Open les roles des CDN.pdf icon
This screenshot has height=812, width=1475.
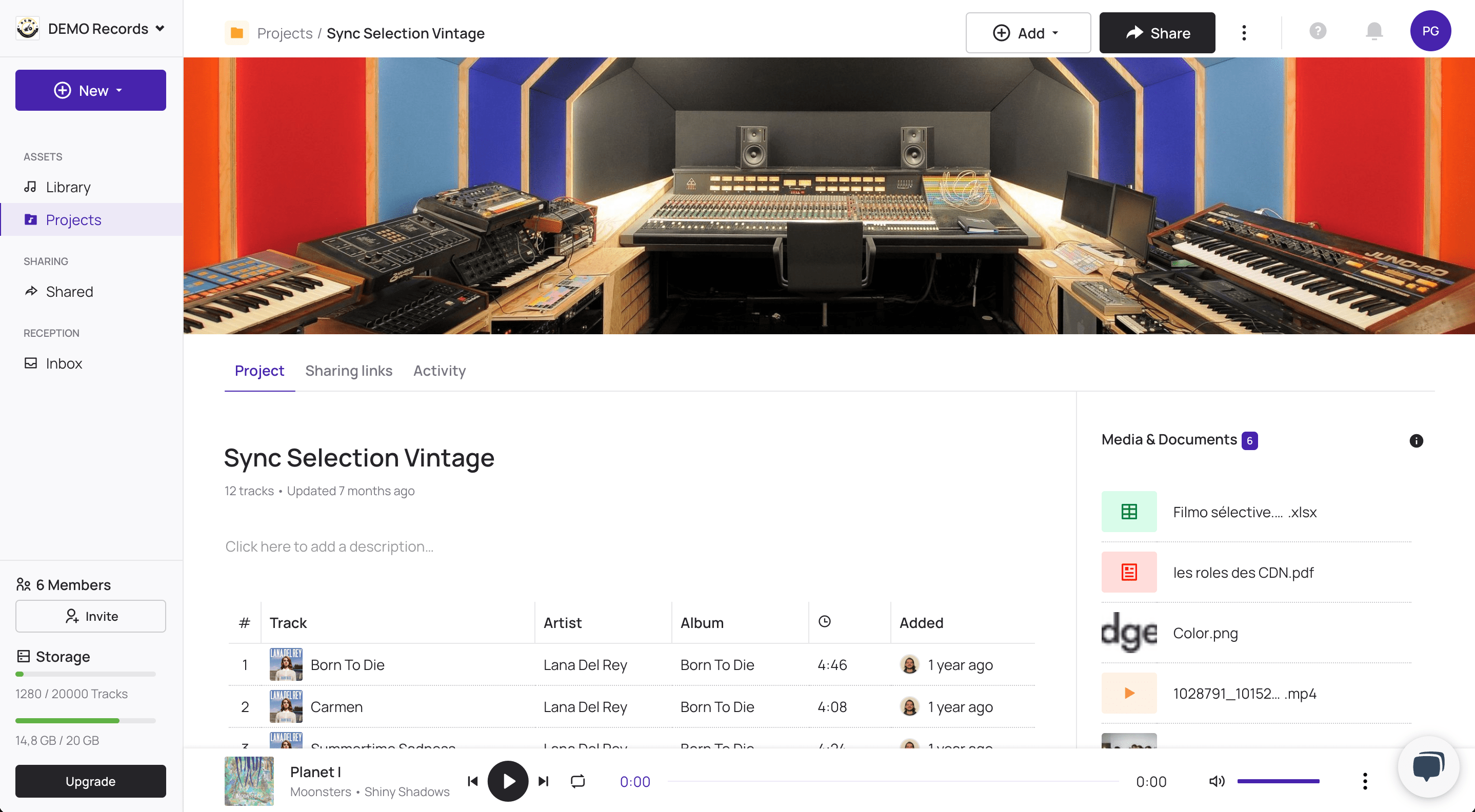tap(1129, 572)
